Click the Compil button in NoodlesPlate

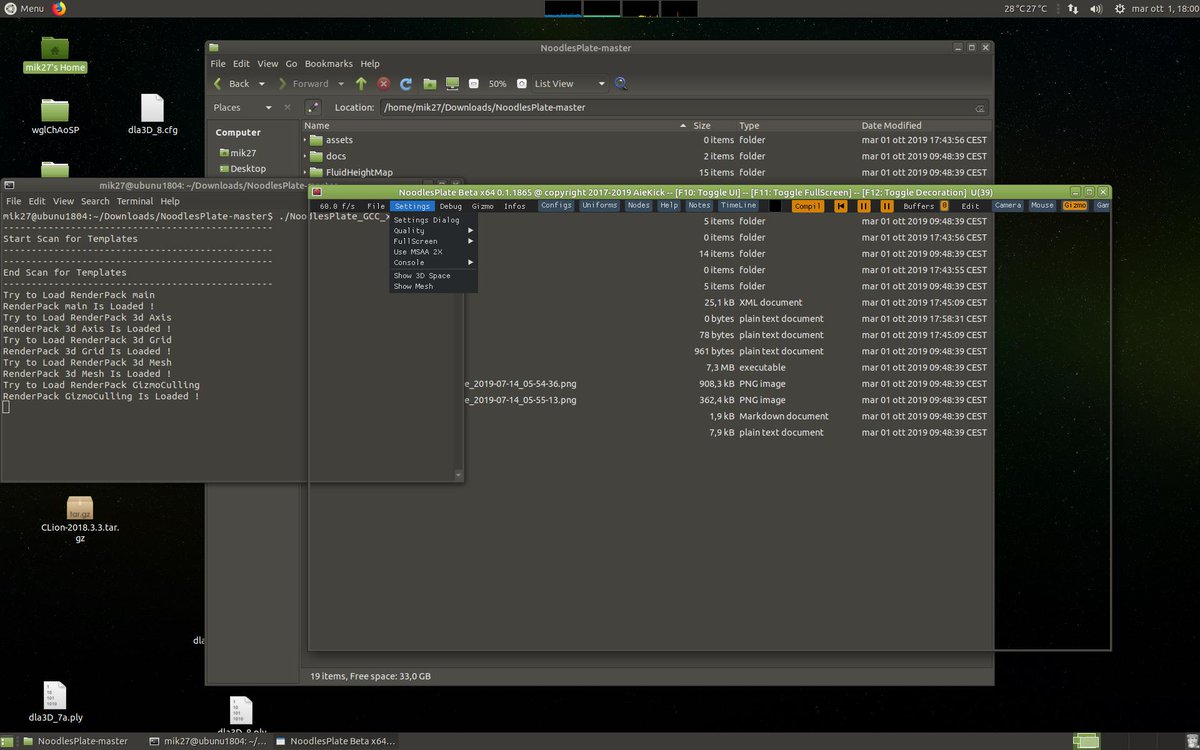808,206
